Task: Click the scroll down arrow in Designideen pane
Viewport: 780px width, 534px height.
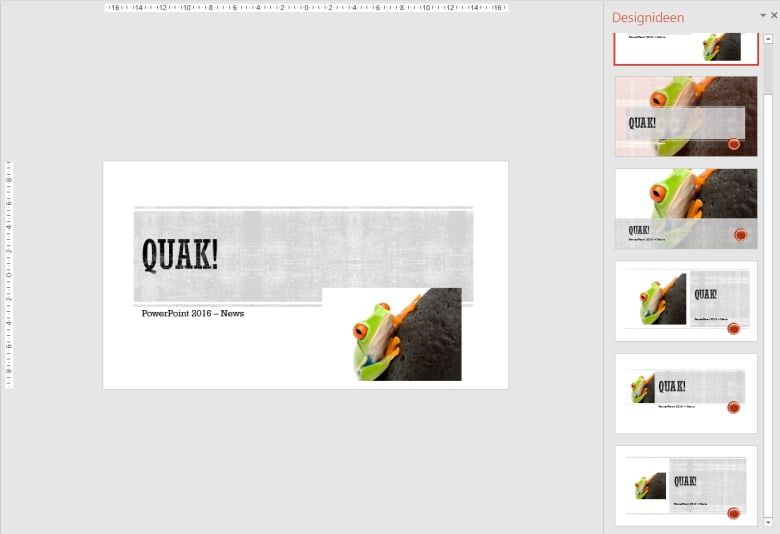Action: click(x=768, y=522)
